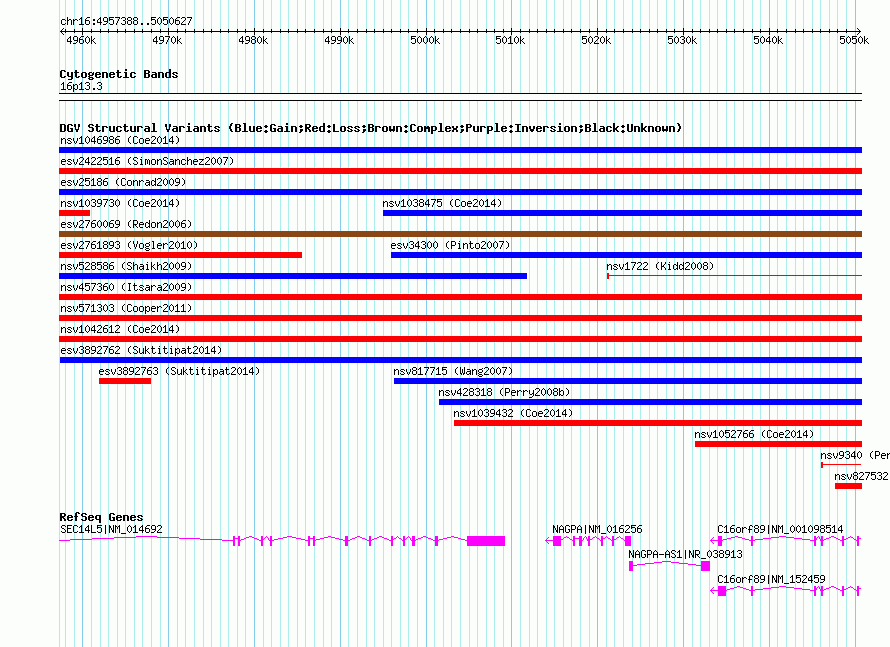
Task: Click the nsv1042612 (Coe2014) label
Action: 120,329
